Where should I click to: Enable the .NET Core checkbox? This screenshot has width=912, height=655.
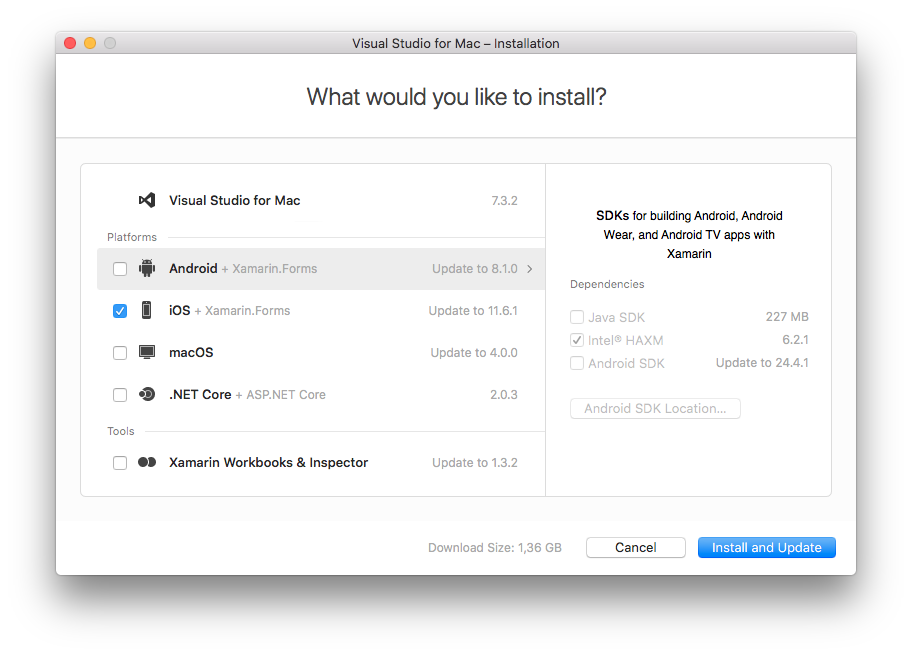click(x=120, y=394)
